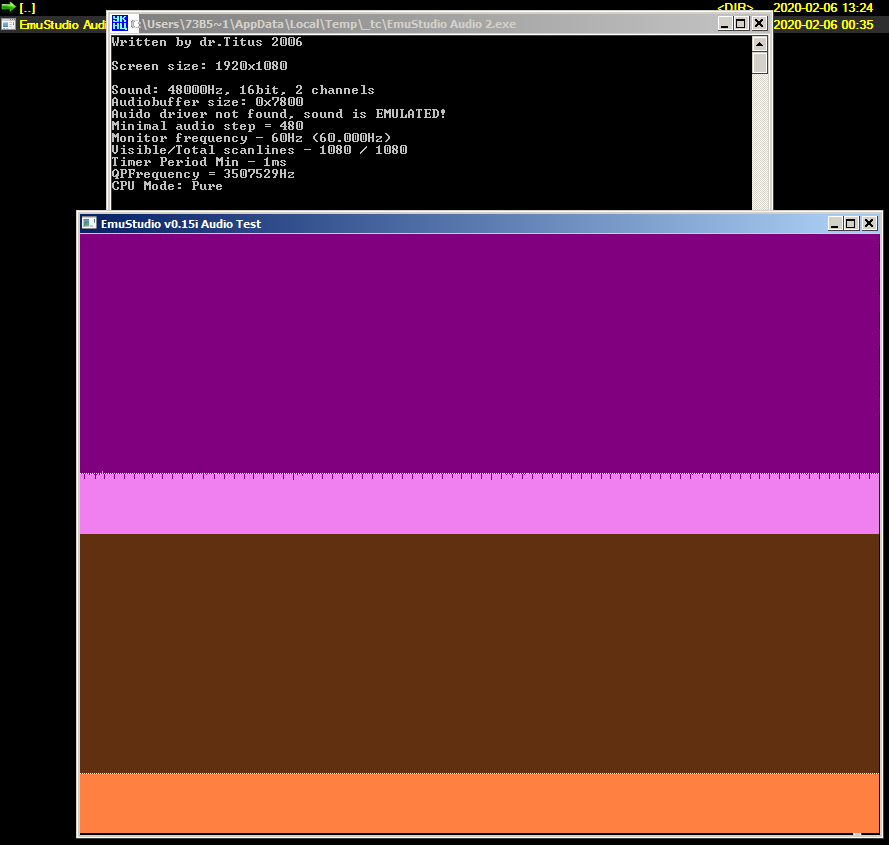The width and height of the screenshot is (889, 845).
Task: Maximize the EmuStudio Audio Test window
Action: click(851, 224)
